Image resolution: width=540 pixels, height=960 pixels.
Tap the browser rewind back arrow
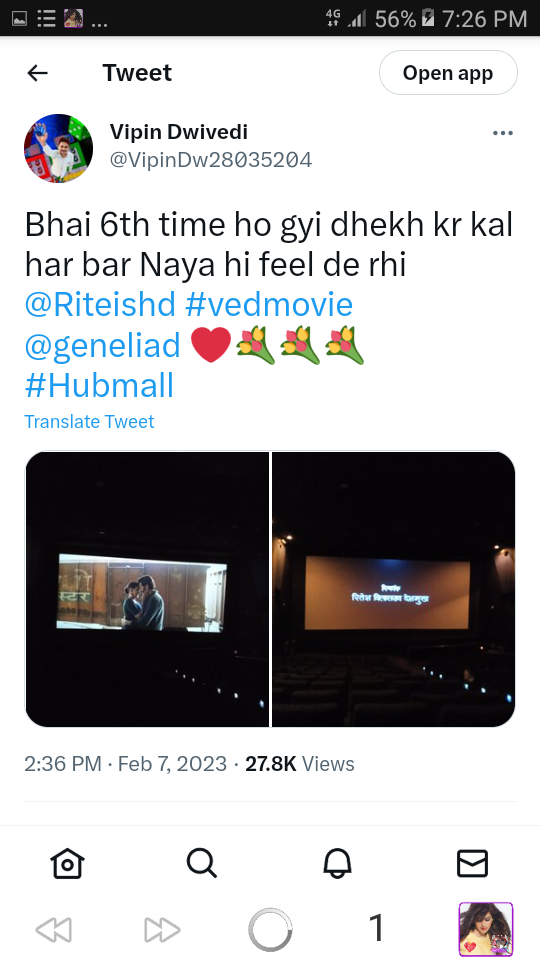[x=54, y=929]
